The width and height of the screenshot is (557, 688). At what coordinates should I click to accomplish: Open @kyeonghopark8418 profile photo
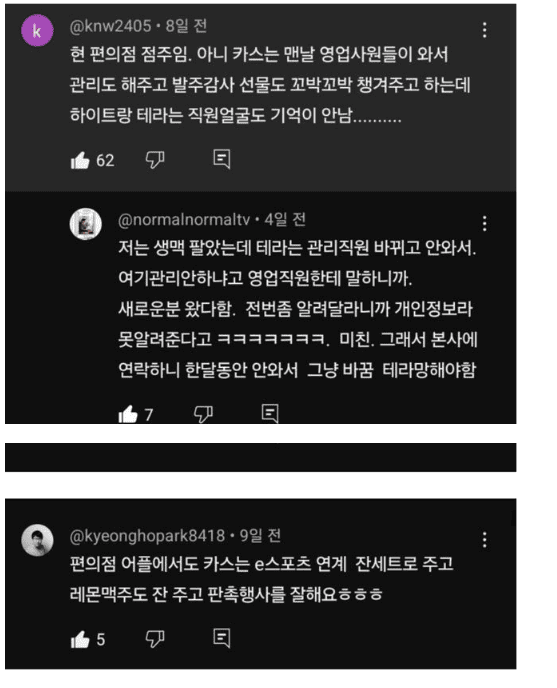(x=37, y=540)
